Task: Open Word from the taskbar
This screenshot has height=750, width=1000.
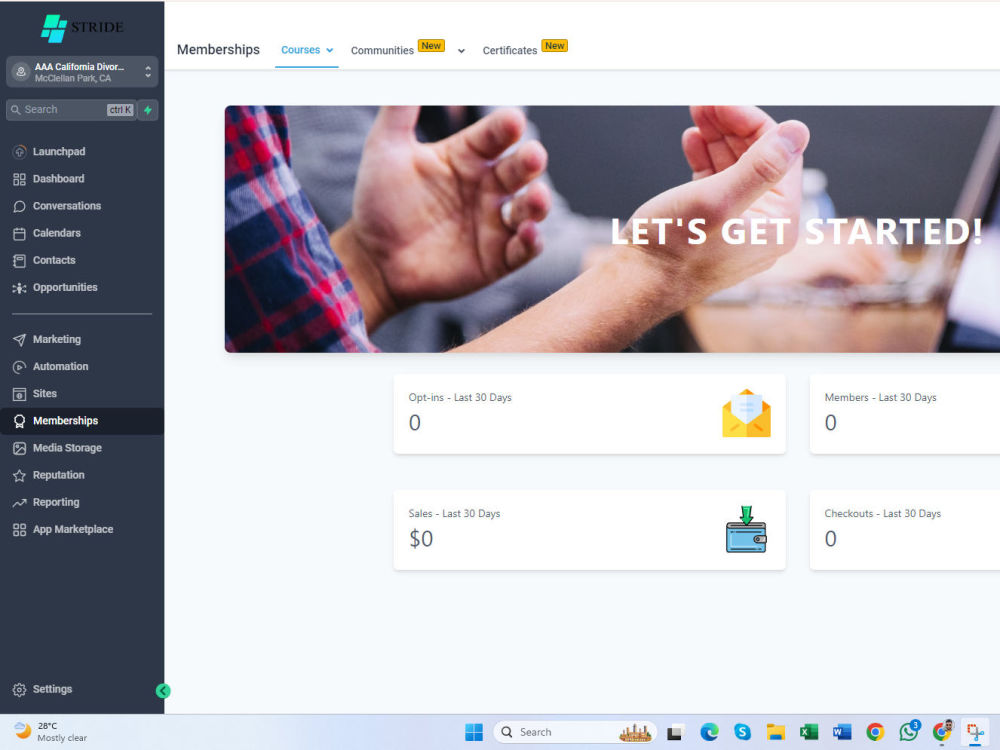Action: 842,732
